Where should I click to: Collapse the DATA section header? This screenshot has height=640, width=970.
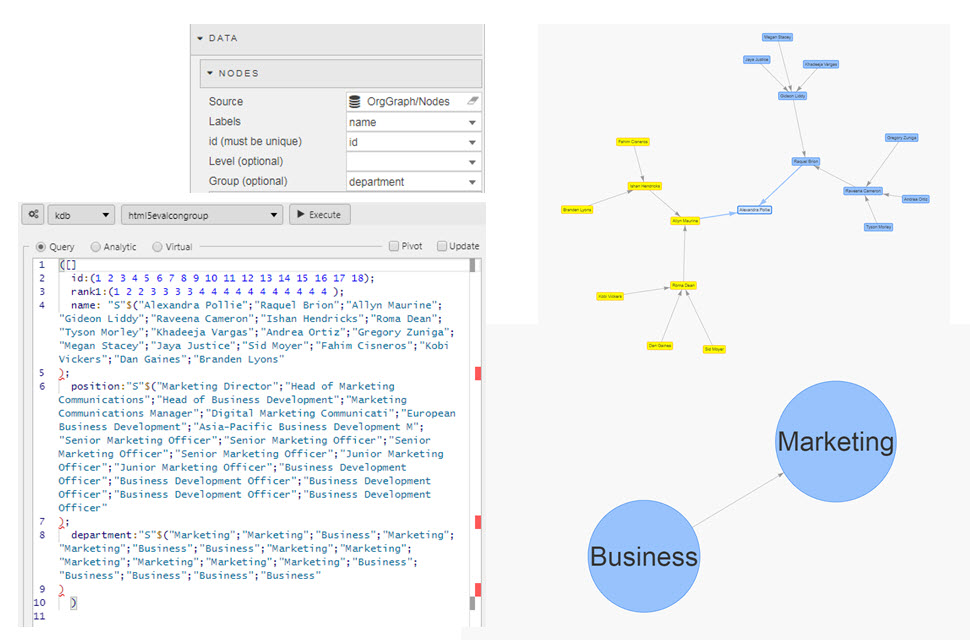coord(224,38)
